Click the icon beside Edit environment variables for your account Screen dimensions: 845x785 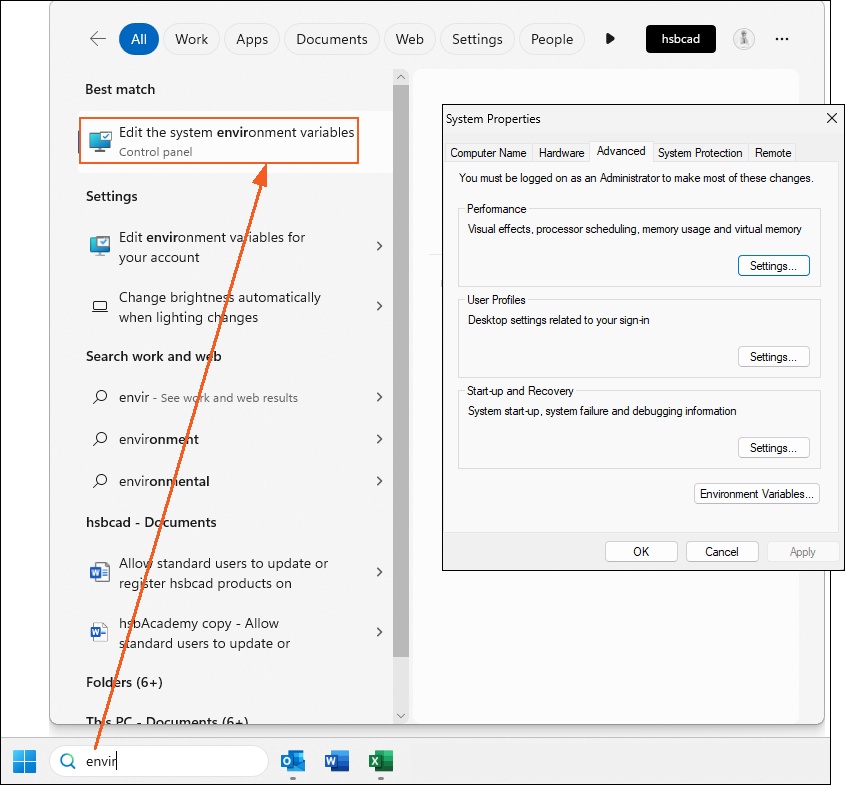tap(100, 246)
